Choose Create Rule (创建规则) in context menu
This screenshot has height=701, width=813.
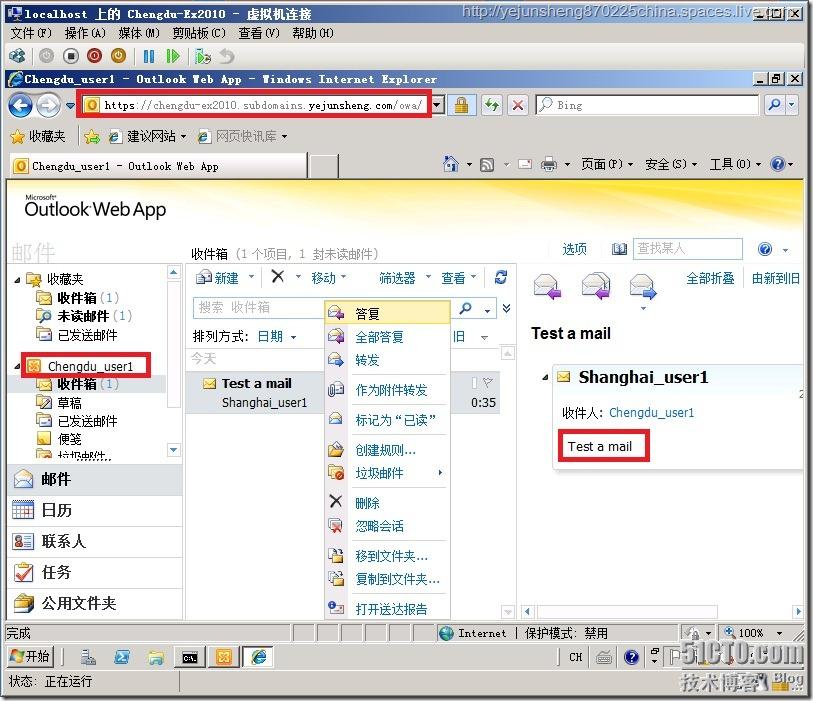[387, 450]
